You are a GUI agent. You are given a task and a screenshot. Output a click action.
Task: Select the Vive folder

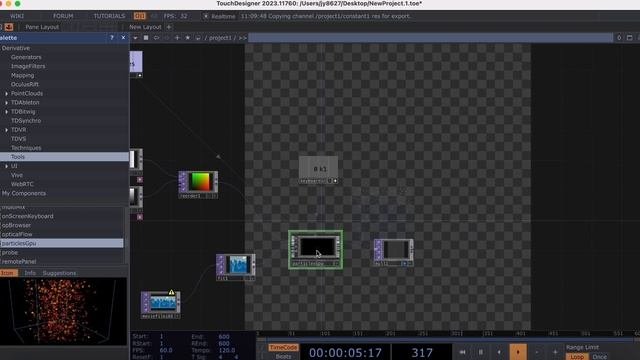tap(17, 175)
